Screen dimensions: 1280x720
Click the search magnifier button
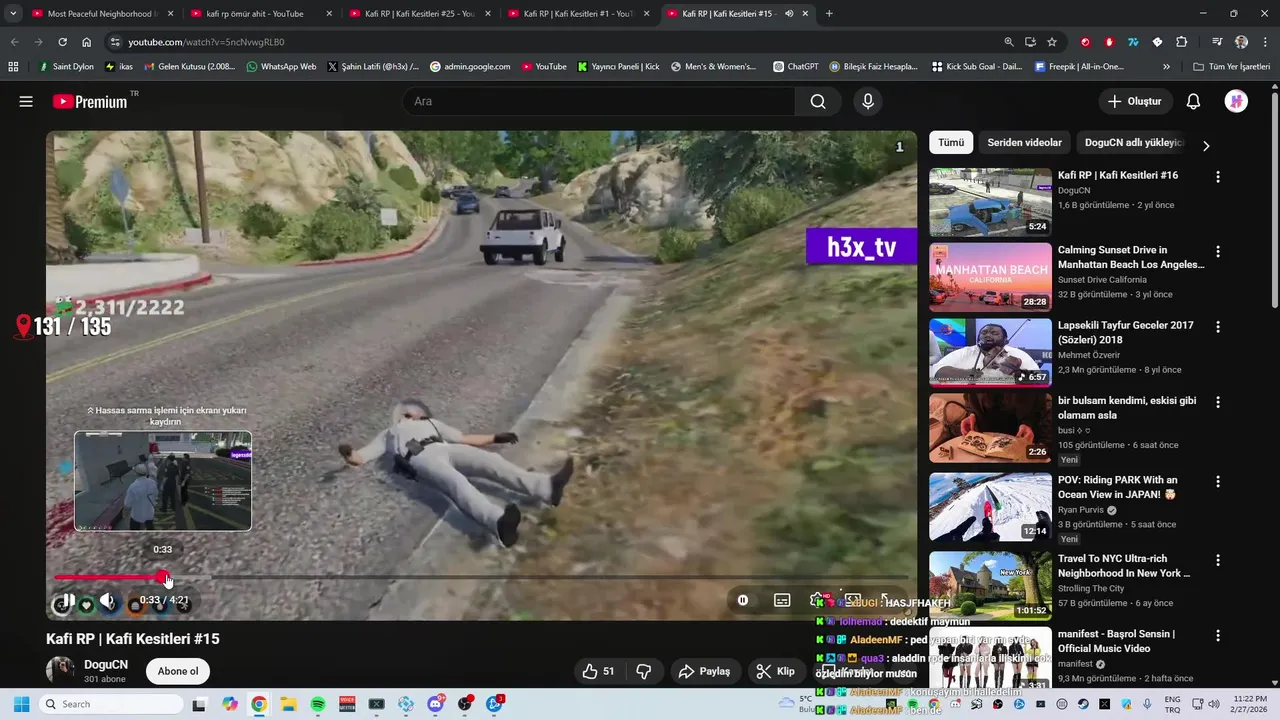click(x=818, y=101)
